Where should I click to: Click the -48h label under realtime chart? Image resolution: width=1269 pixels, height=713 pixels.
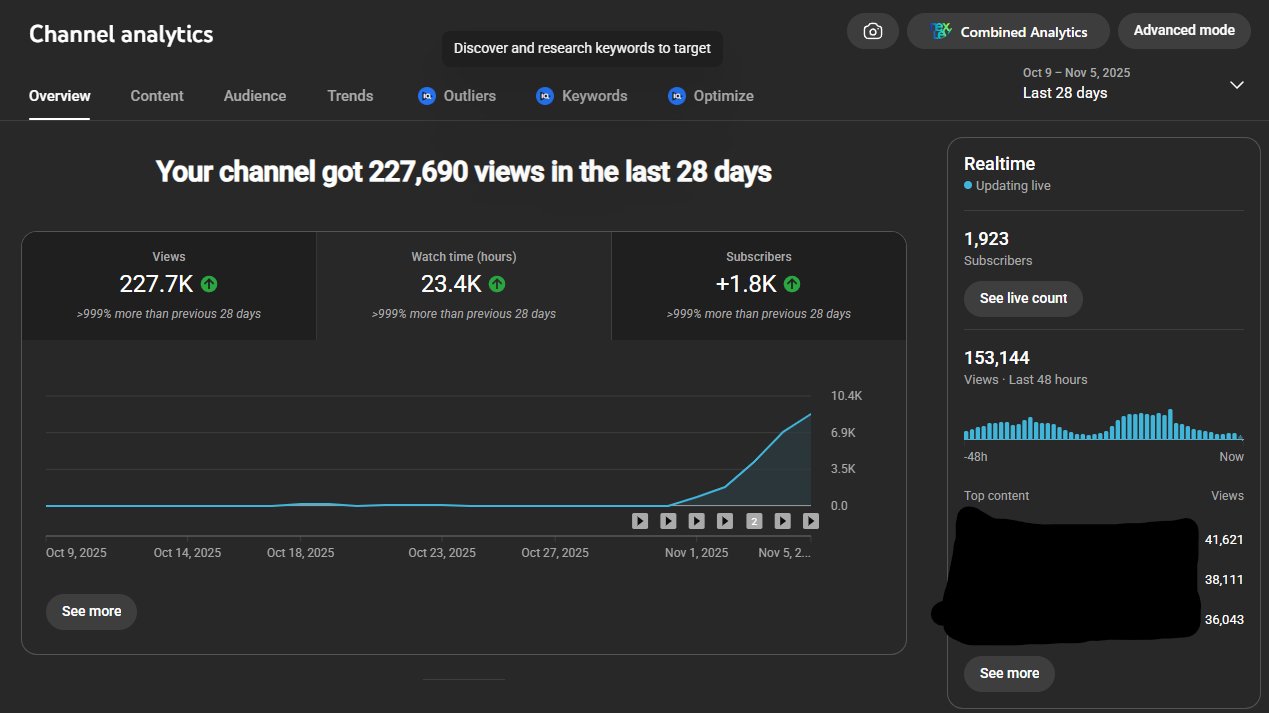[976, 457]
